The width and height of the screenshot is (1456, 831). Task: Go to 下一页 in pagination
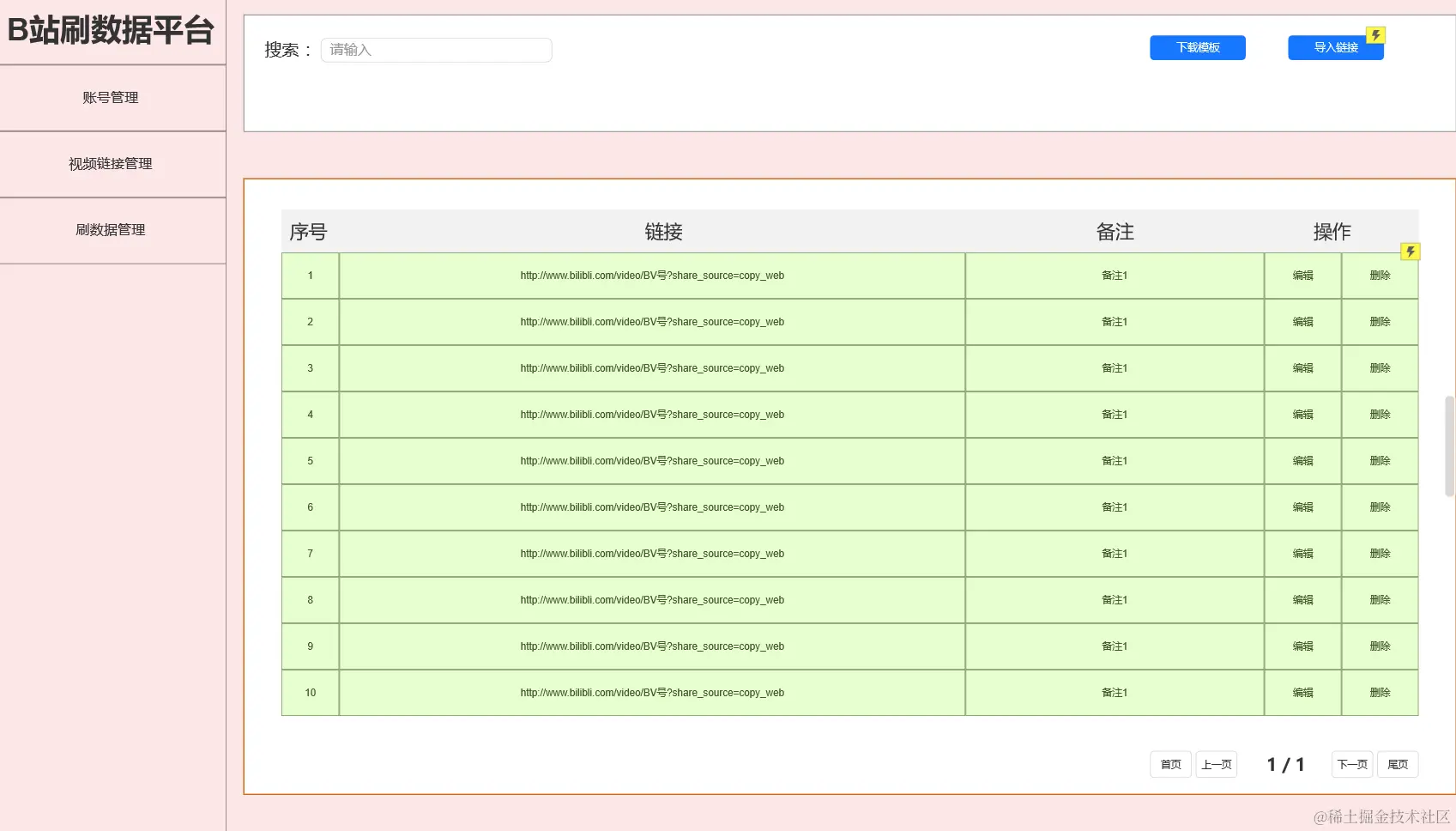point(1352,764)
